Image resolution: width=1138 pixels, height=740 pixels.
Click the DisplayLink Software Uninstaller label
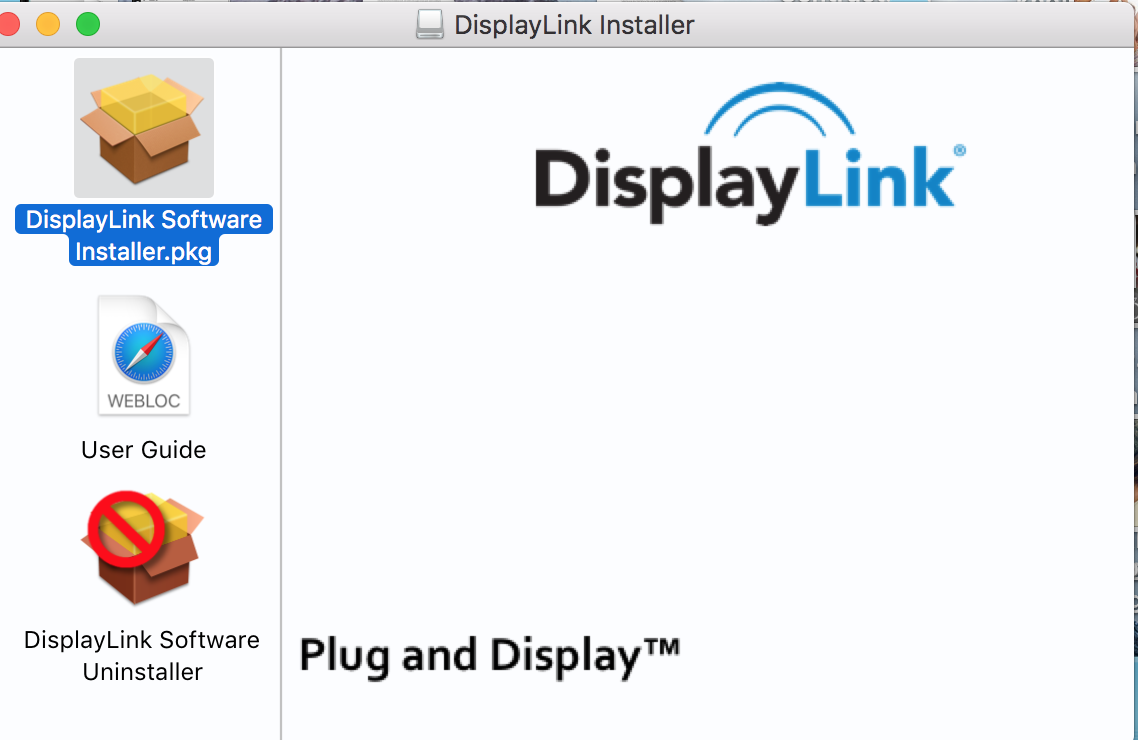coord(142,656)
